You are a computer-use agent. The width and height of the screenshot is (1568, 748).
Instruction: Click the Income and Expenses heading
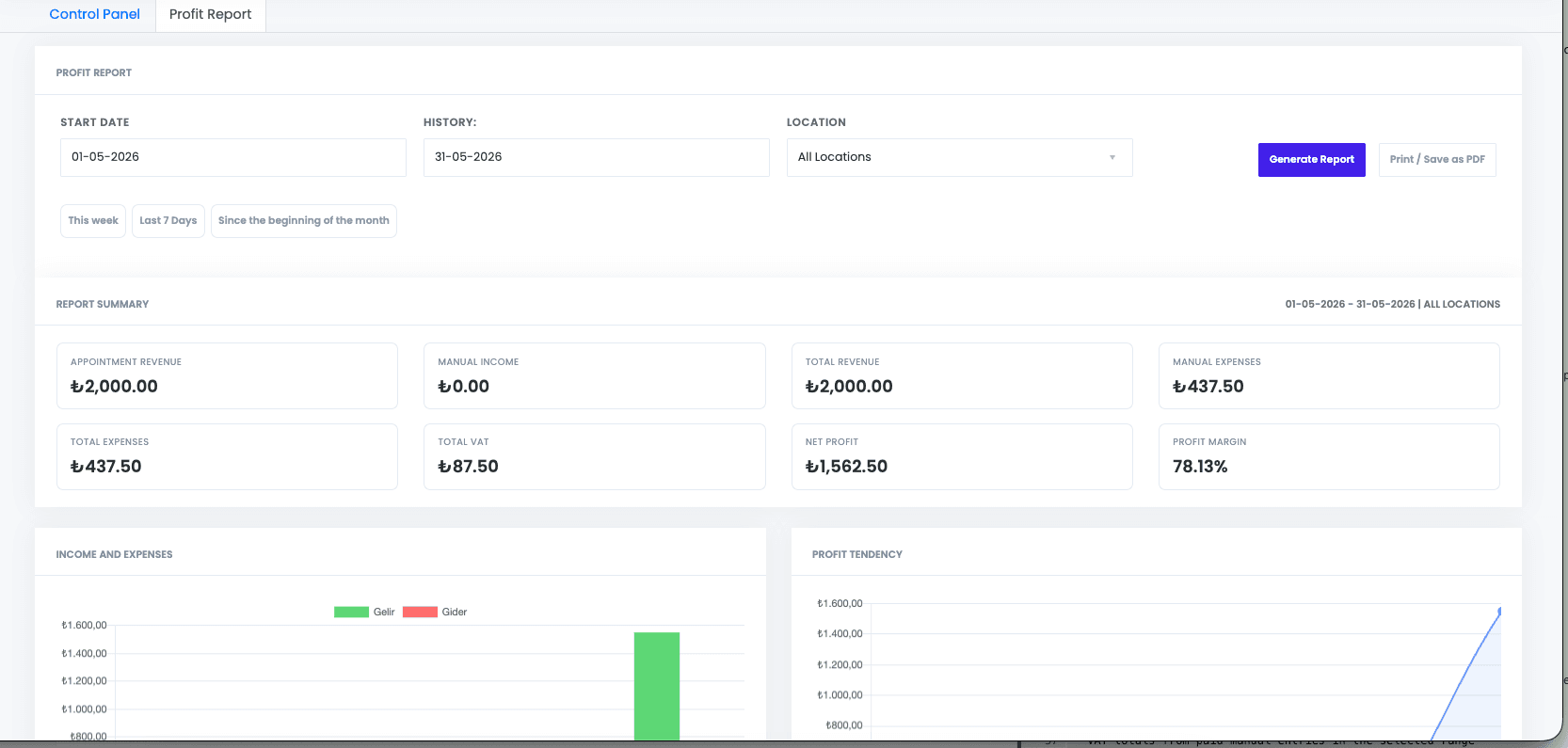(114, 554)
